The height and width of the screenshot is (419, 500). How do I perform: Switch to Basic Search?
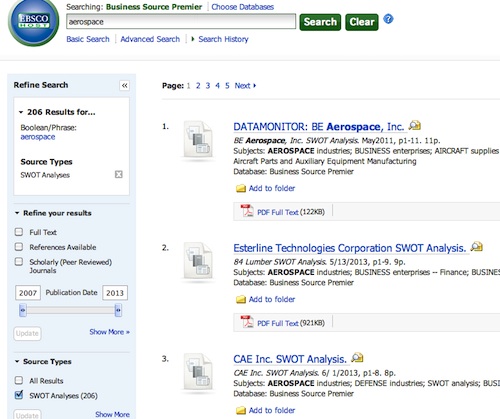point(88,39)
